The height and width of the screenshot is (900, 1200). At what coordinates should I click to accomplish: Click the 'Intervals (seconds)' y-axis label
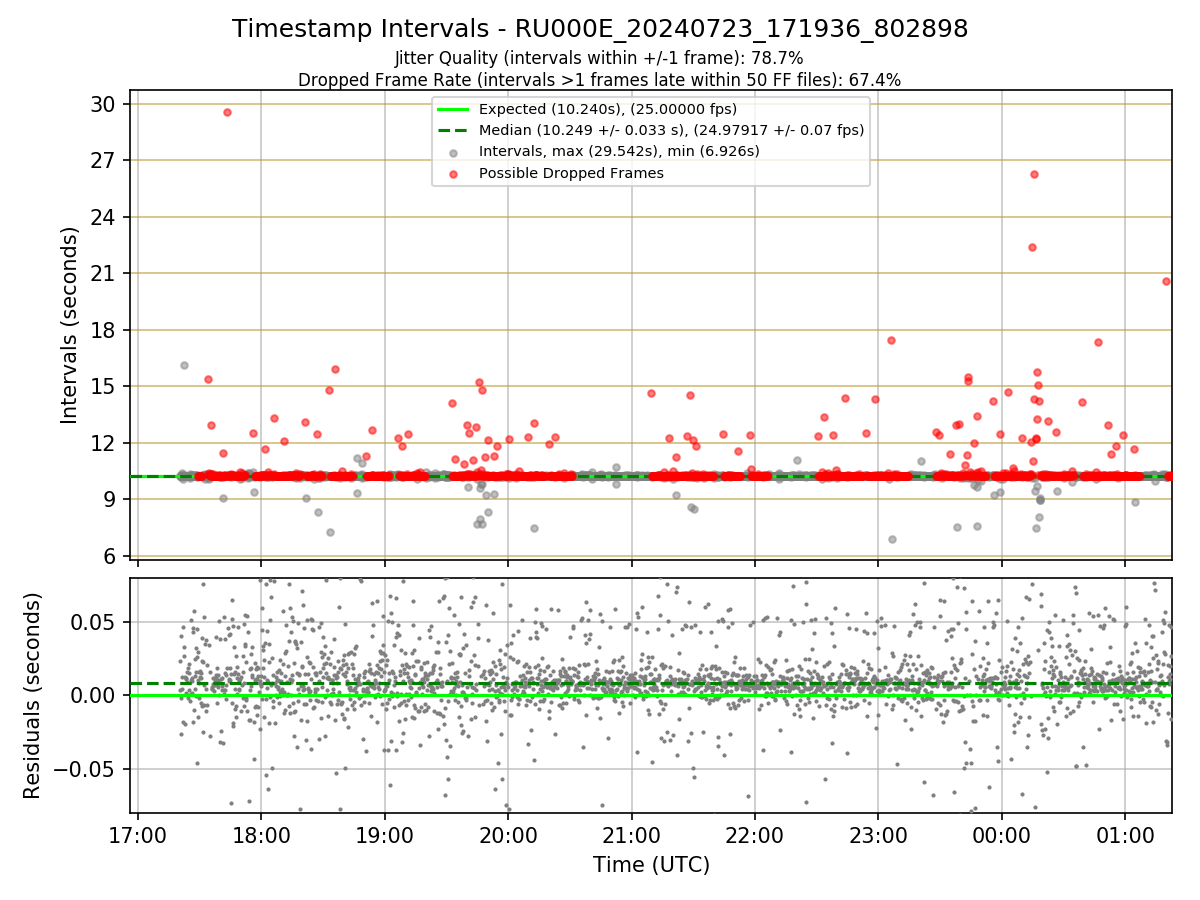click(70, 325)
